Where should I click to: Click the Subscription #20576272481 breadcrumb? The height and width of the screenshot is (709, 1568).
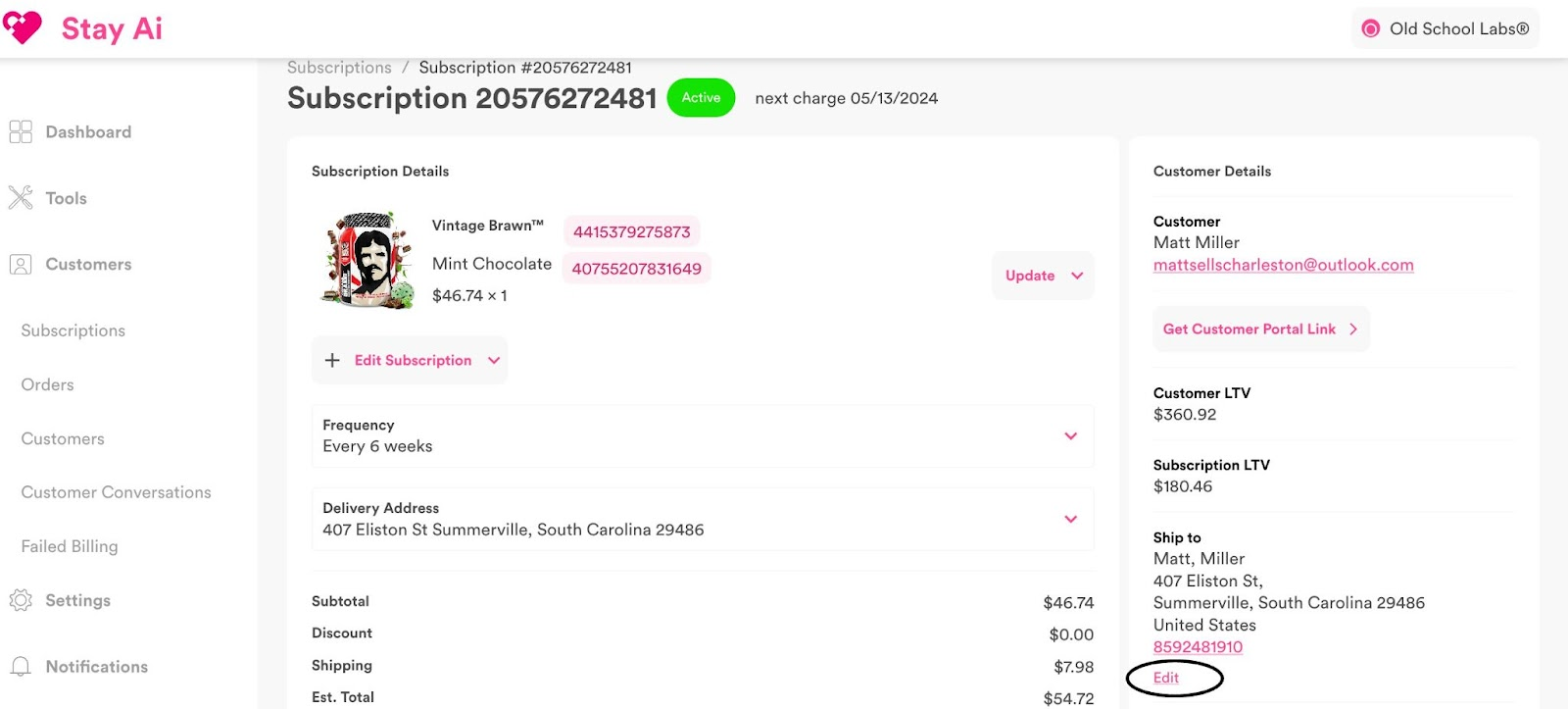pos(525,67)
